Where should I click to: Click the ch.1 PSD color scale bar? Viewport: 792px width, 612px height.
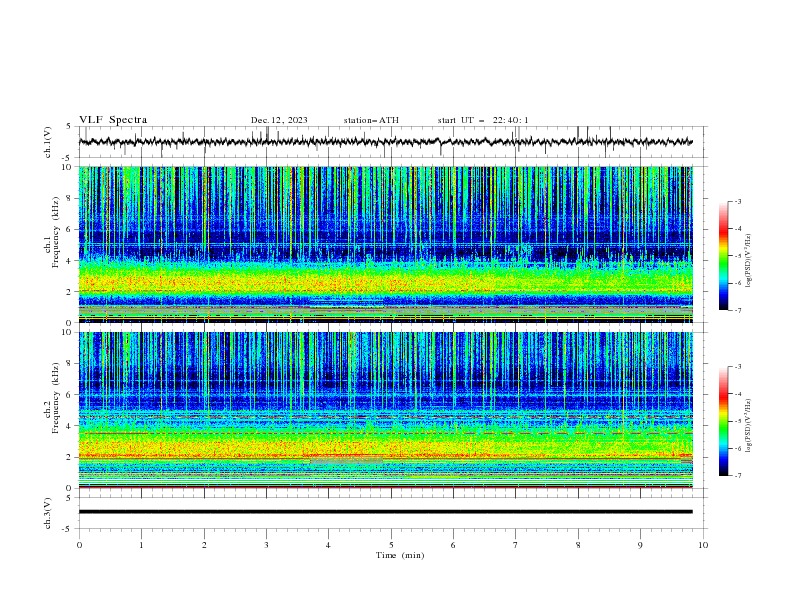723,256
